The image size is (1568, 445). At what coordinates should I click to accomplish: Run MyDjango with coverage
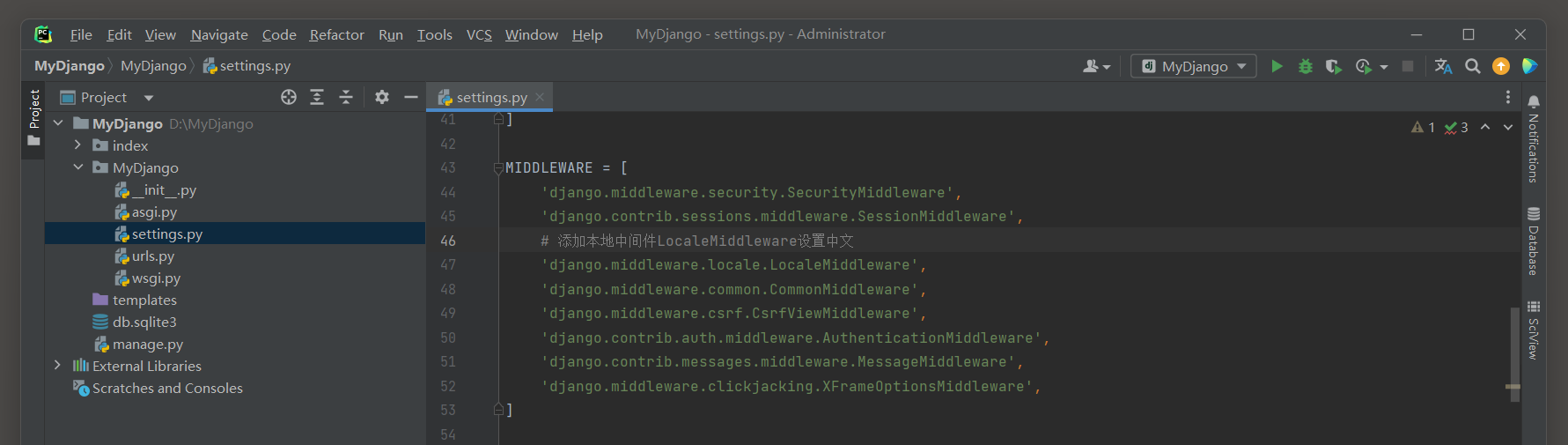pyautogui.click(x=1334, y=66)
